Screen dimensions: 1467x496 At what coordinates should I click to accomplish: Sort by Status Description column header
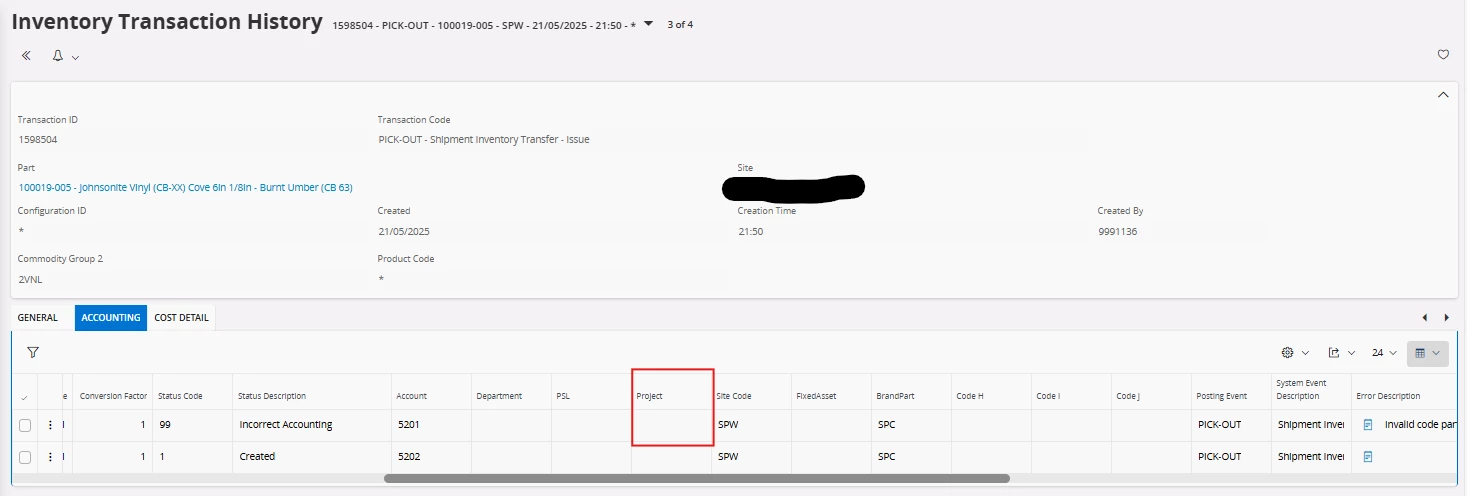[272, 396]
